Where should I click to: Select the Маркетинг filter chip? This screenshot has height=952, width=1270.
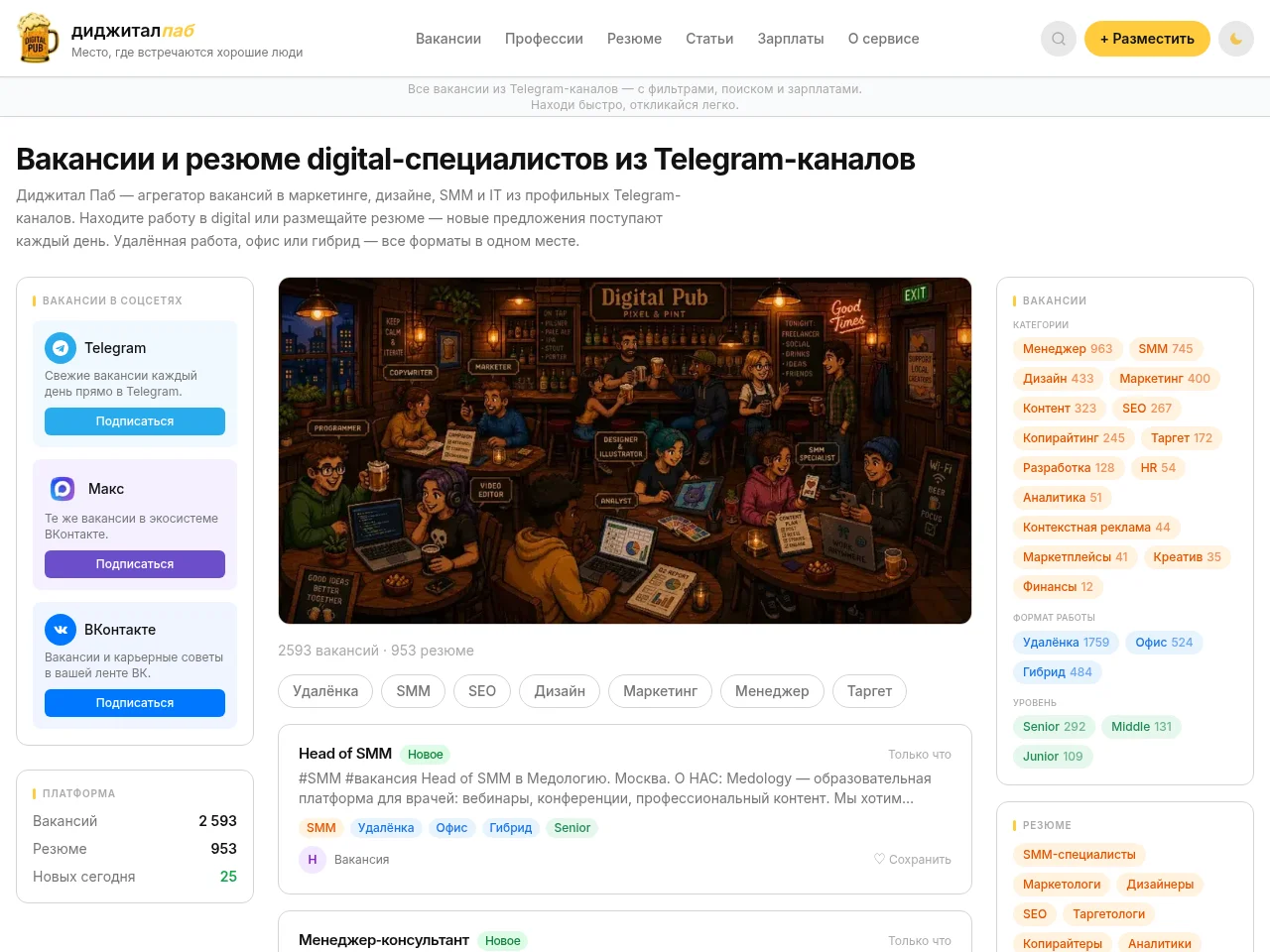pyautogui.click(x=660, y=691)
